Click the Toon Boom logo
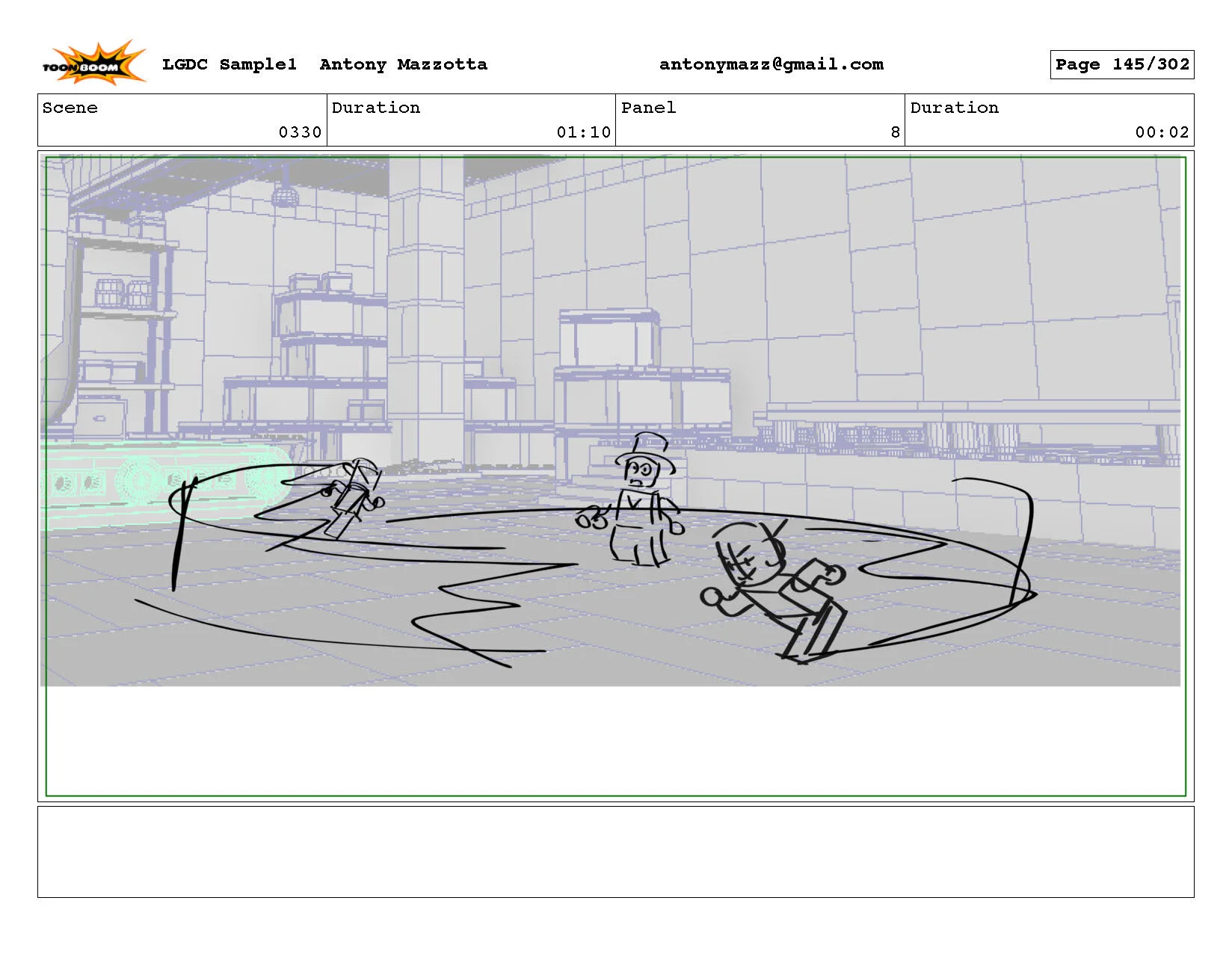This screenshot has height=954, width=1232. click(93, 62)
